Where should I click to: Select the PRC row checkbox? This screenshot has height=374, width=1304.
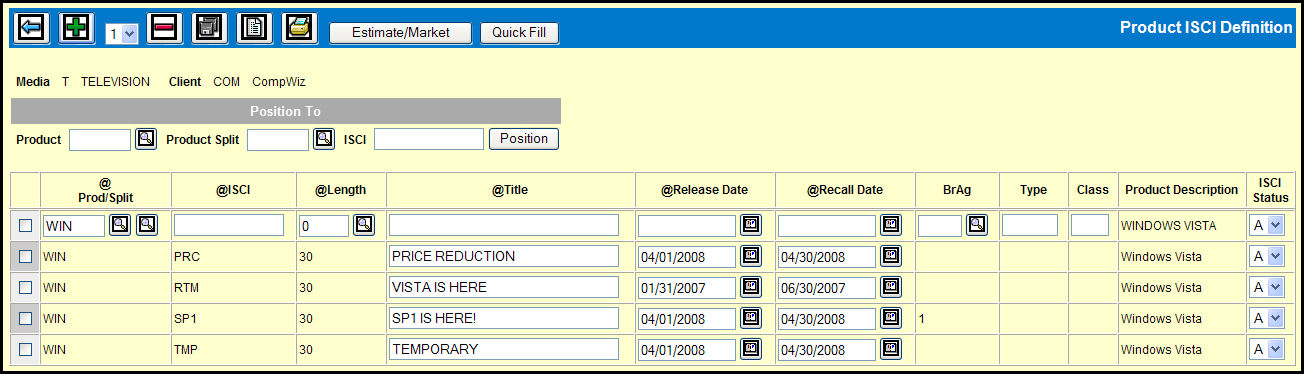click(26, 256)
